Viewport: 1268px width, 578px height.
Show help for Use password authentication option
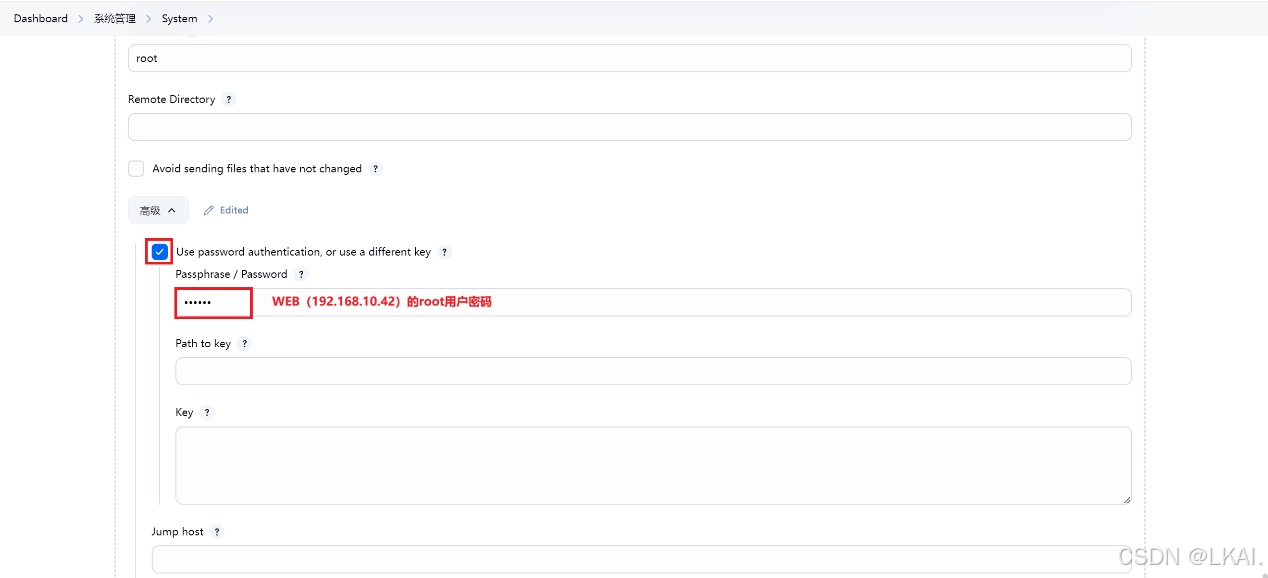click(x=445, y=252)
